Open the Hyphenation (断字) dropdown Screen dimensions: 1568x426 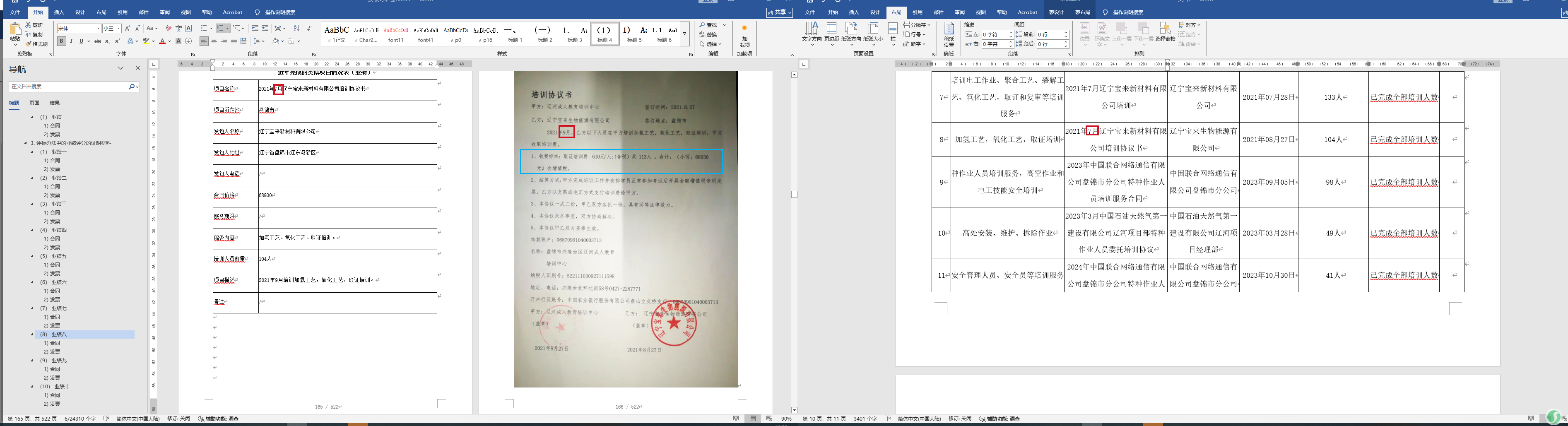pos(914,44)
